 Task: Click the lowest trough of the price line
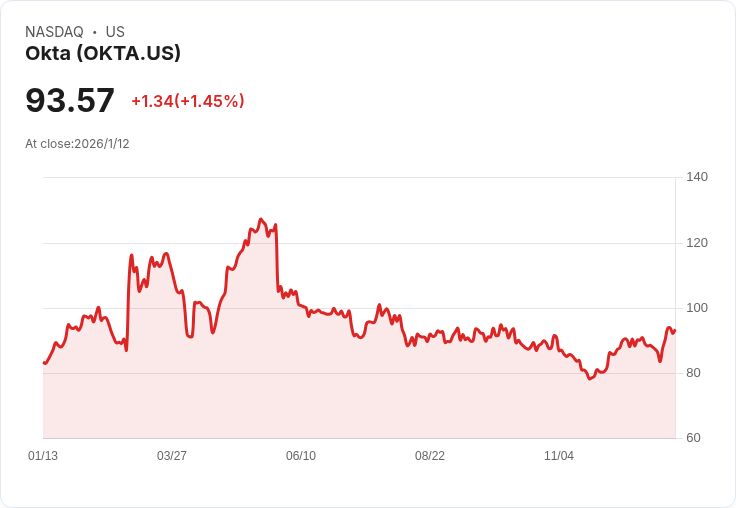pyautogui.click(x=590, y=379)
